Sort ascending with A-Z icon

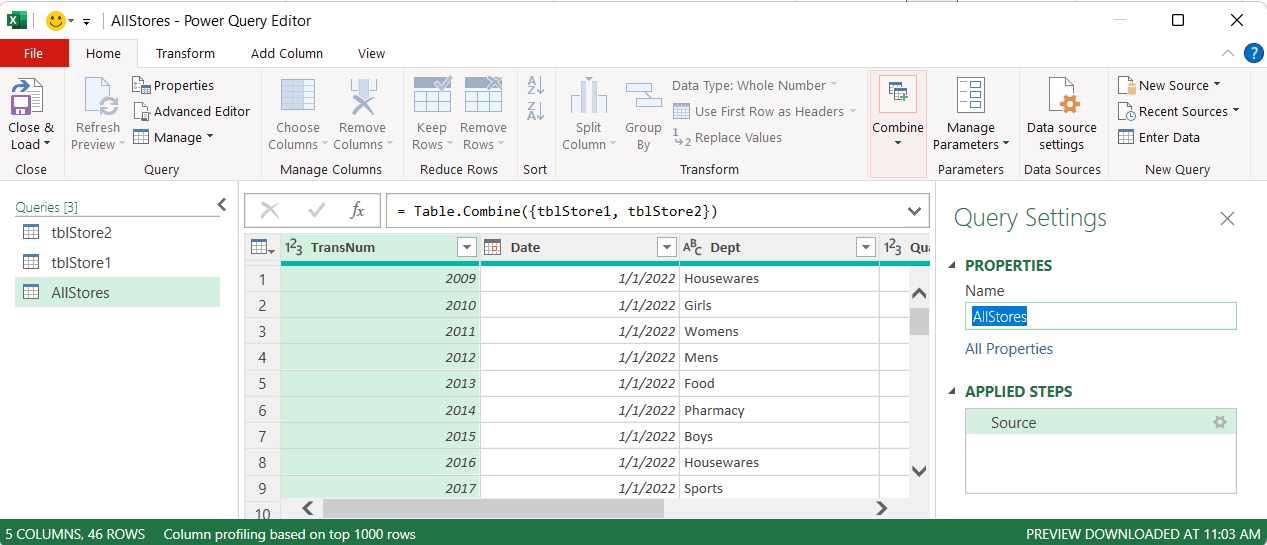coord(535,87)
